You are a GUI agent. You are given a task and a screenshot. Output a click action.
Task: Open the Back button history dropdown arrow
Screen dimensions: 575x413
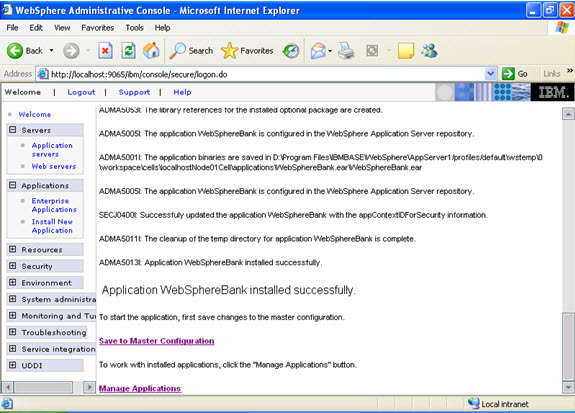51,51
